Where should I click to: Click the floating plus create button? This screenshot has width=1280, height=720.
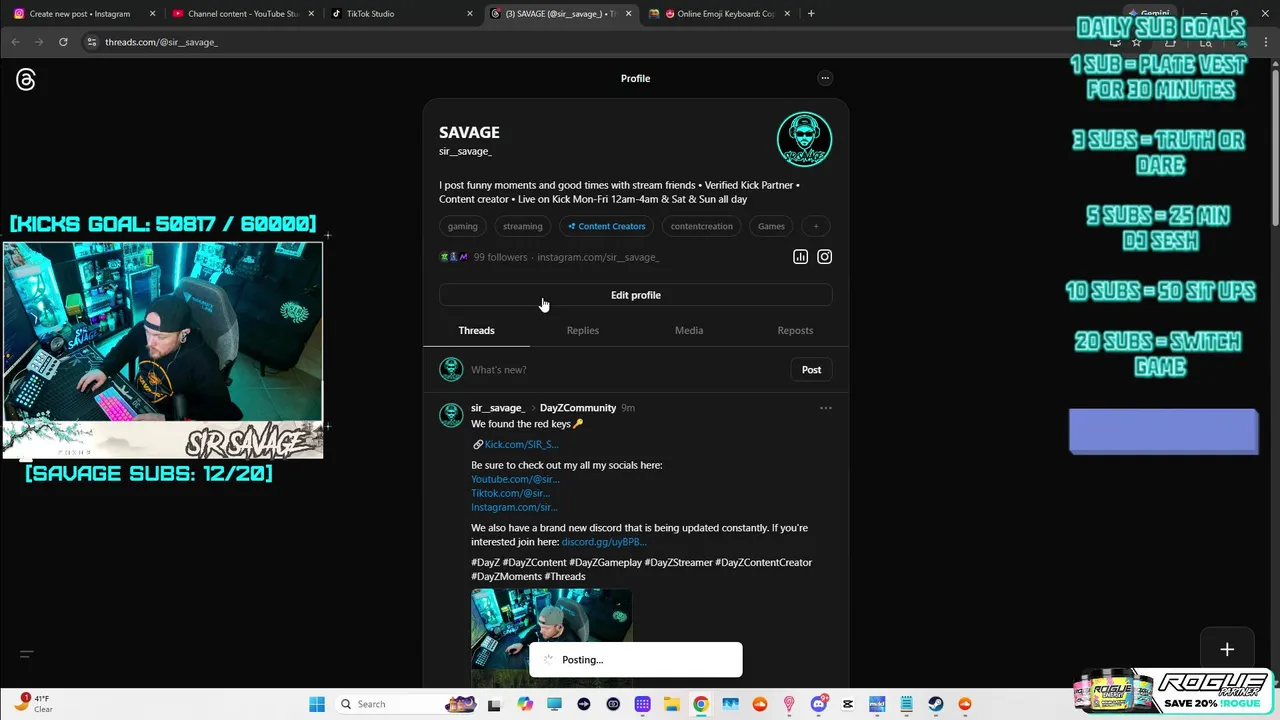click(1227, 650)
